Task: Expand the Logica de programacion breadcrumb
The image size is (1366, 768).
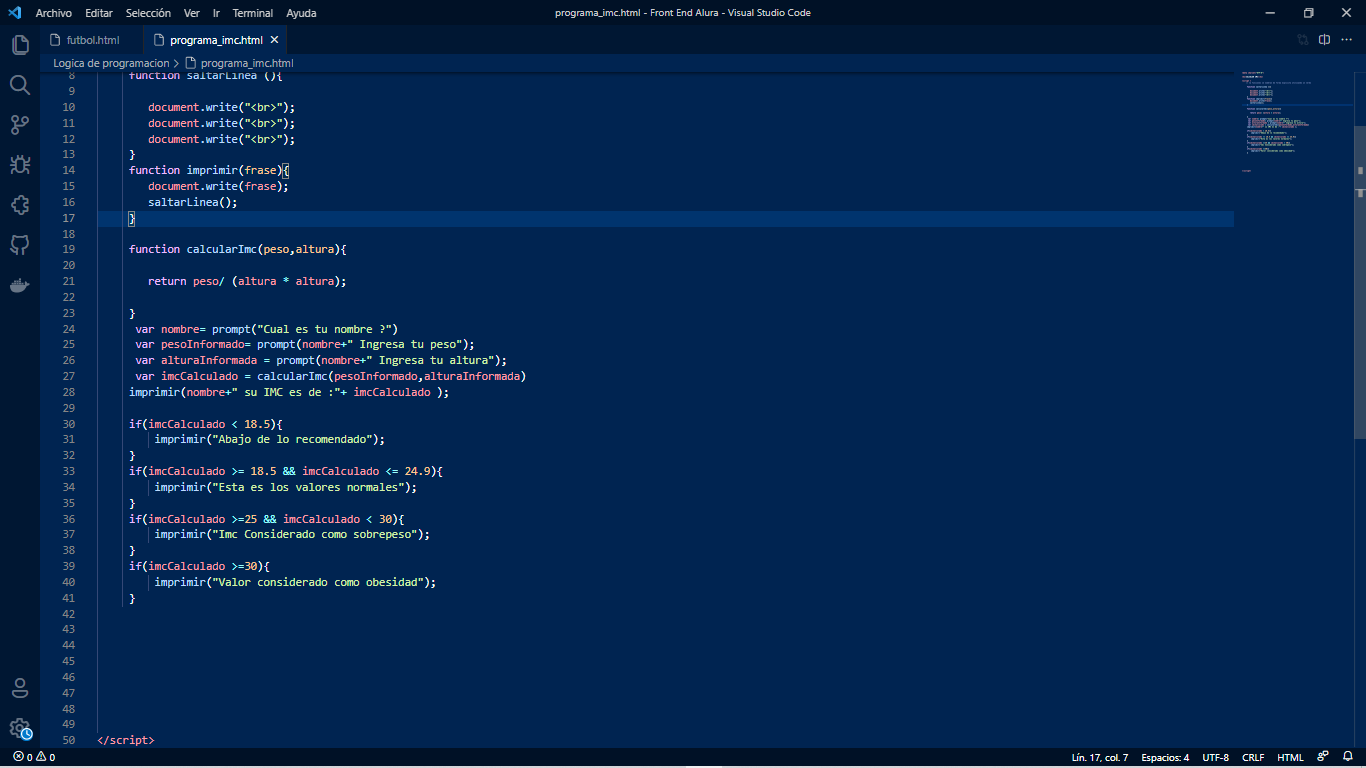Action: click(x=111, y=62)
